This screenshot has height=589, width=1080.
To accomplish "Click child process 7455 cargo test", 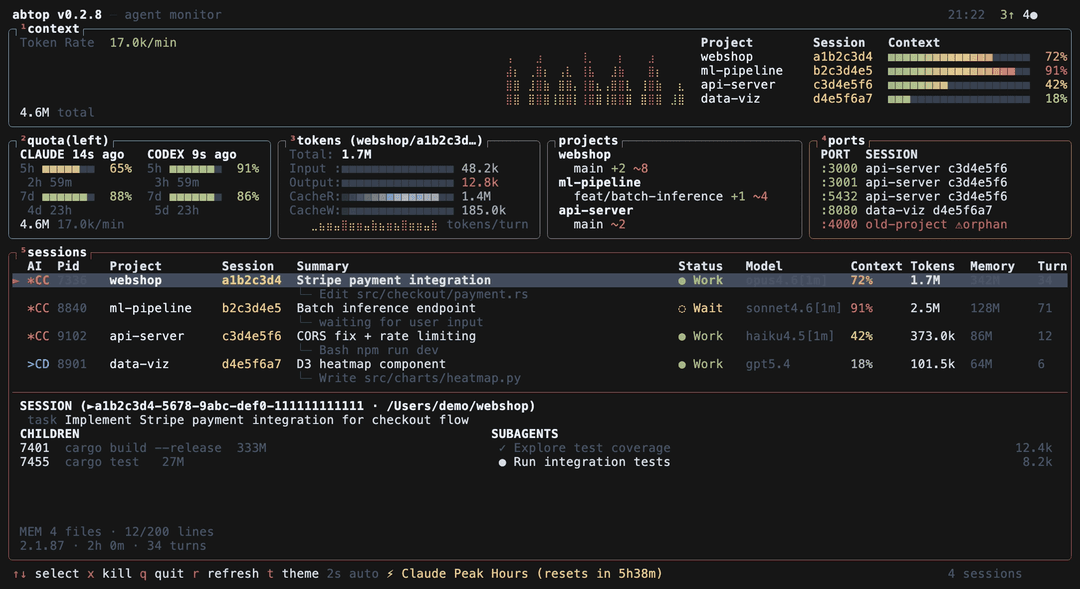I will [102, 462].
